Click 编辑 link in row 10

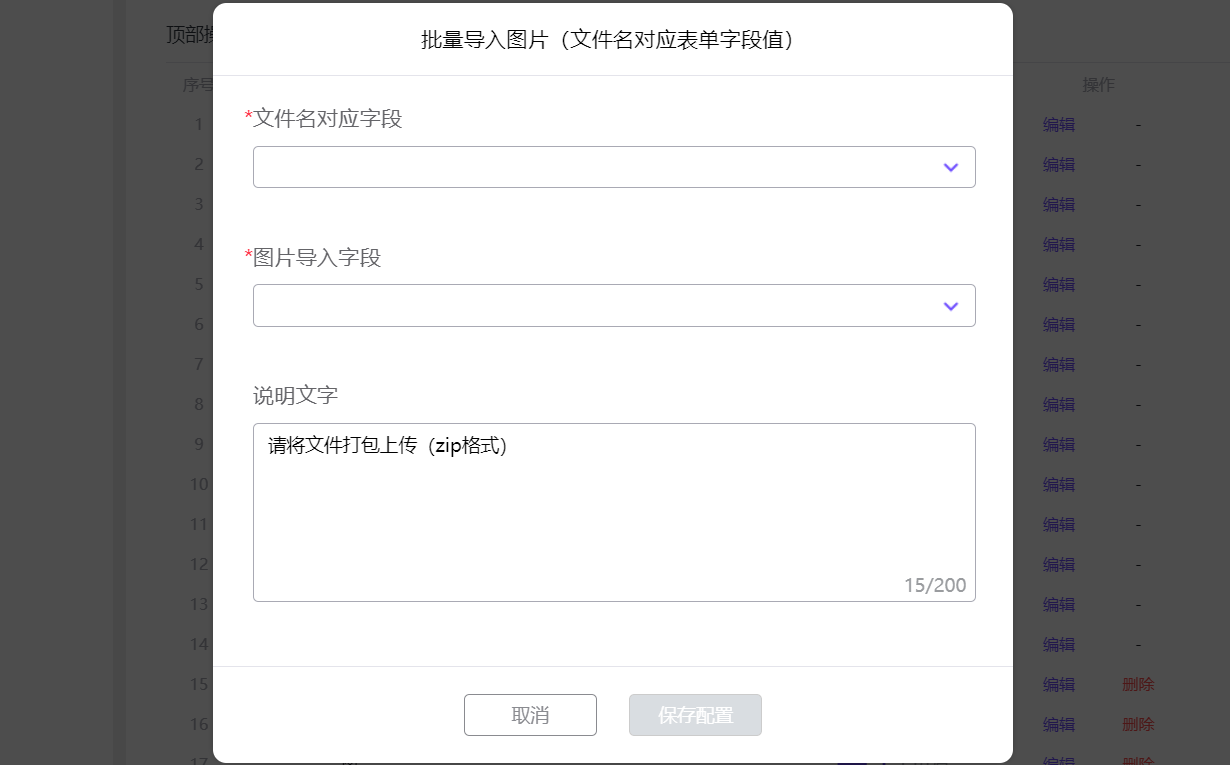point(1059,485)
